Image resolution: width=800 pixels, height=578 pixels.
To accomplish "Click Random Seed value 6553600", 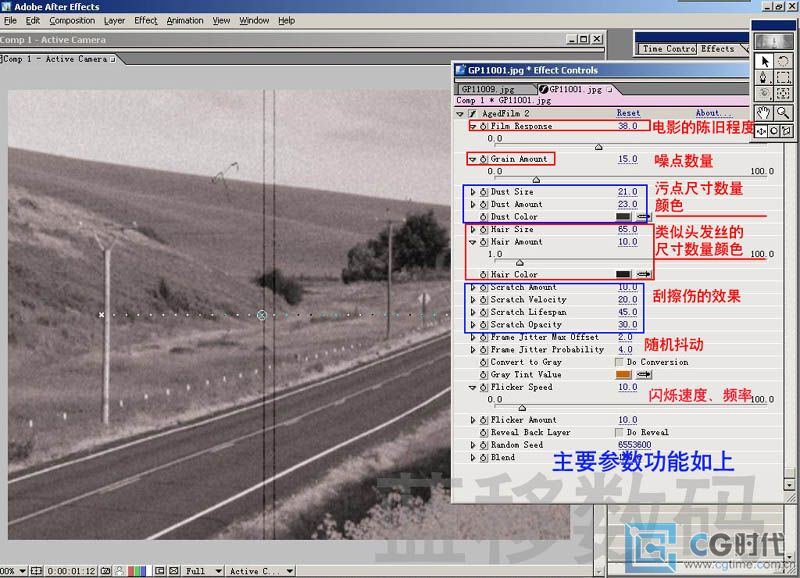I will 634,445.
